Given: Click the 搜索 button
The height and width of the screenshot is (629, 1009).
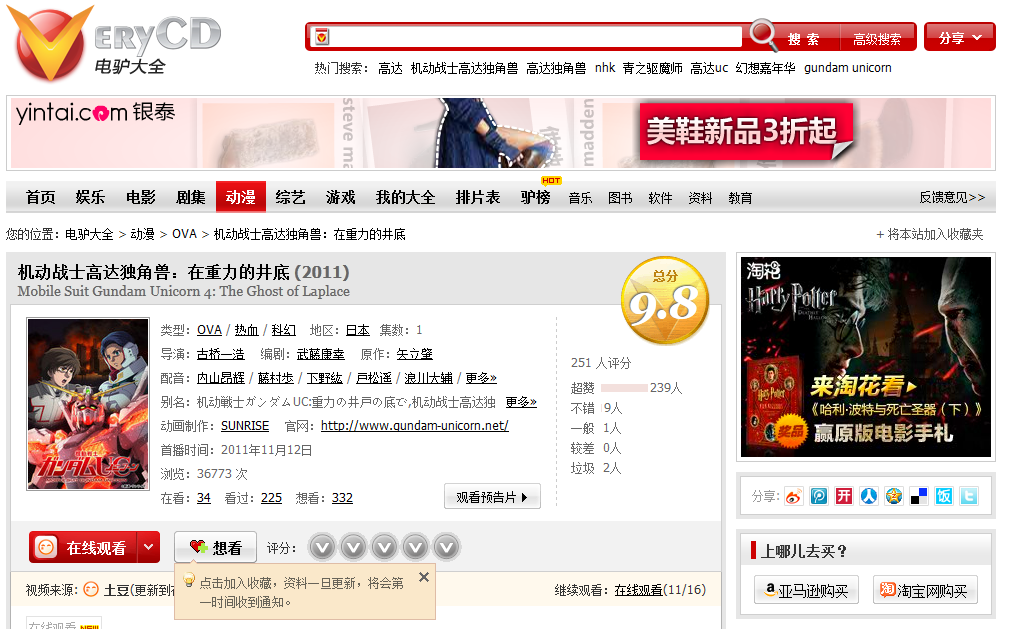Looking at the screenshot, I should click(x=804, y=39).
